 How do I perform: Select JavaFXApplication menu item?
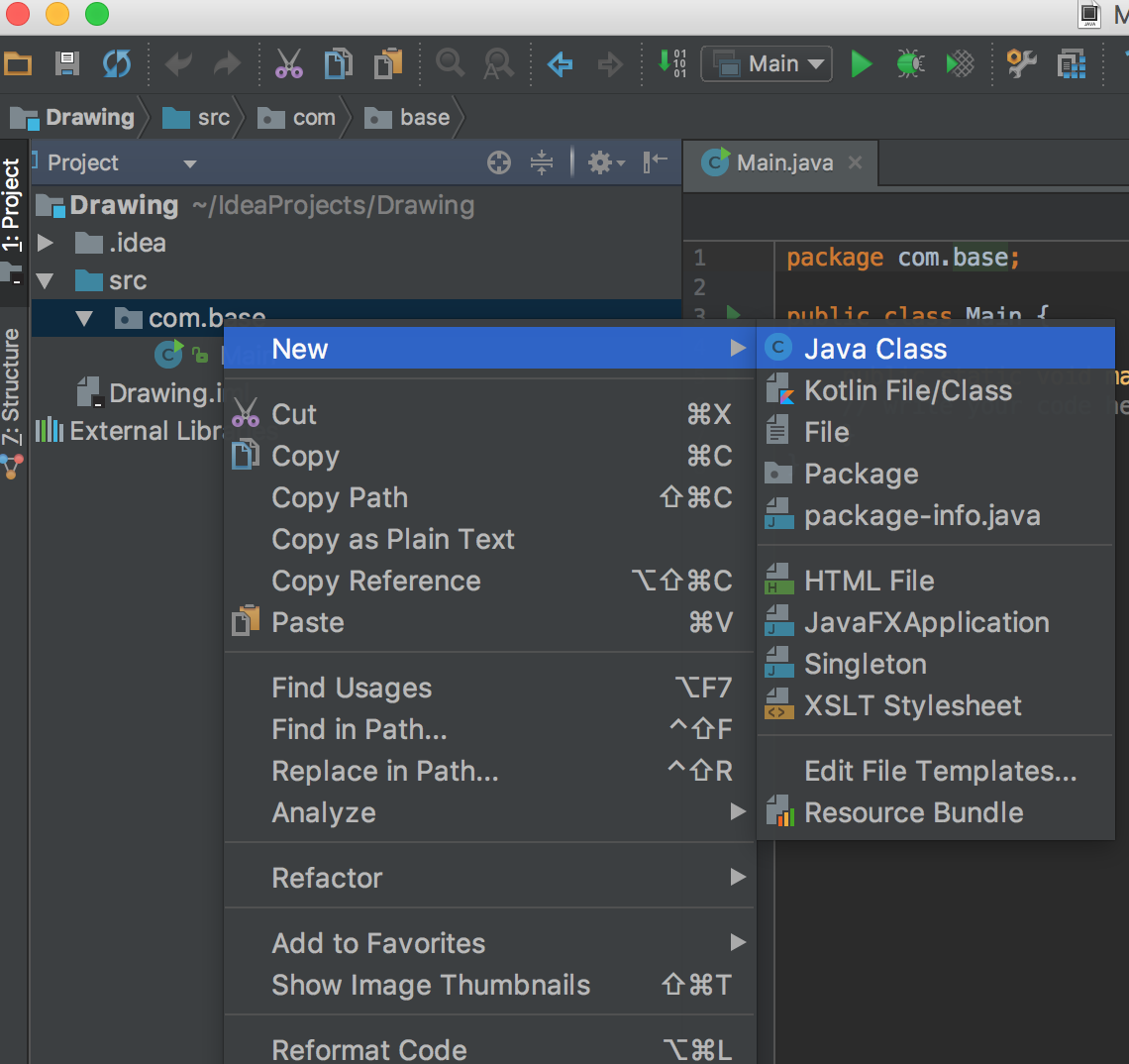coord(936,622)
